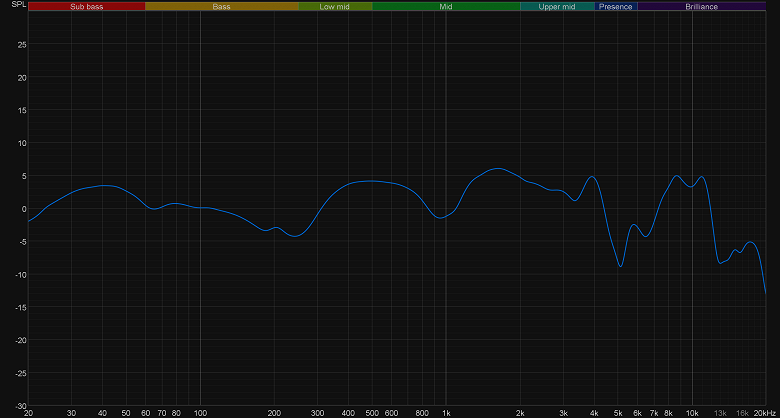Click the 1k frequency axis label
Image resolution: width=780 pixels, height=418 pixels.
[446, 413]
